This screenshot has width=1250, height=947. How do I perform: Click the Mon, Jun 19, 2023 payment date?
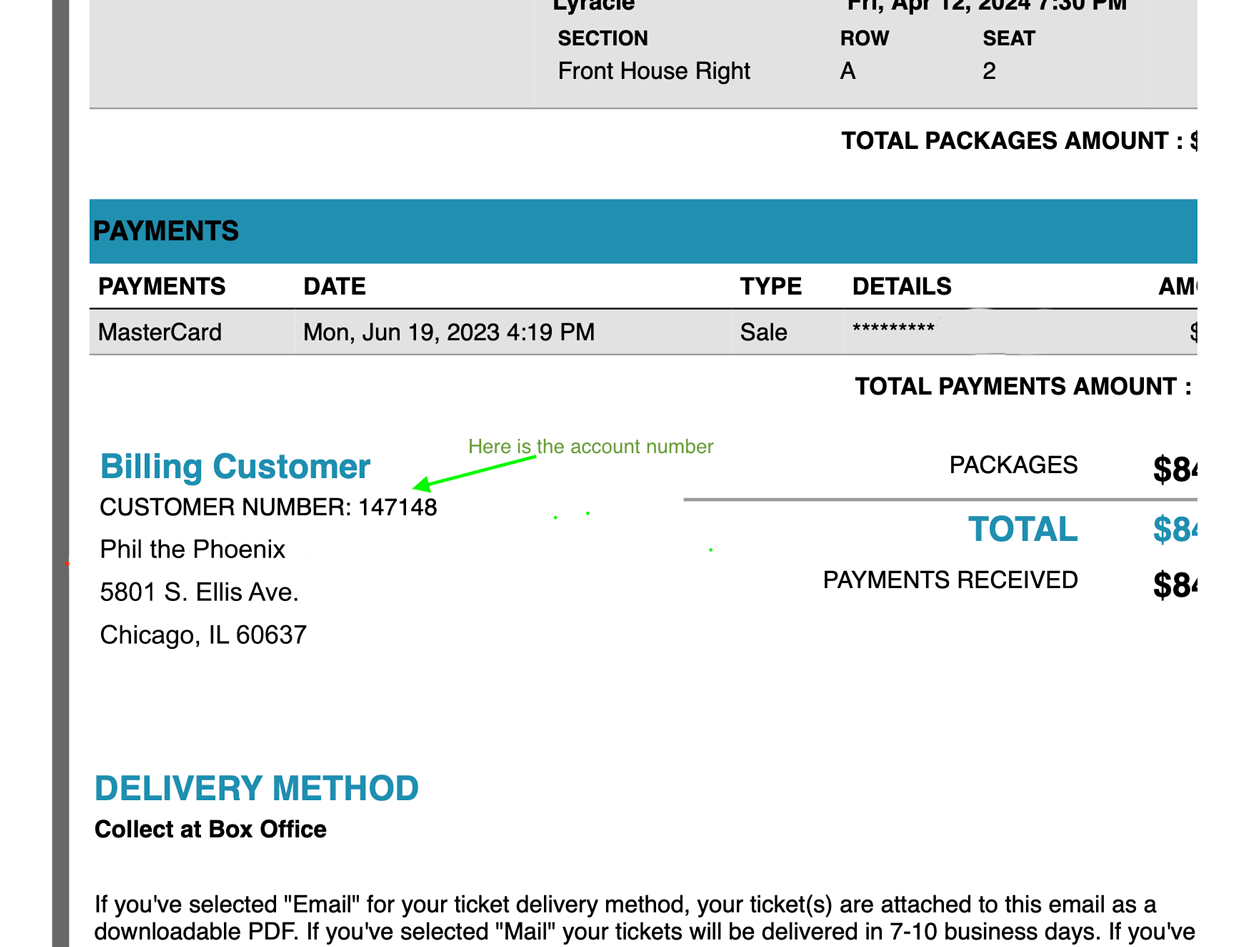coord(449,332)
